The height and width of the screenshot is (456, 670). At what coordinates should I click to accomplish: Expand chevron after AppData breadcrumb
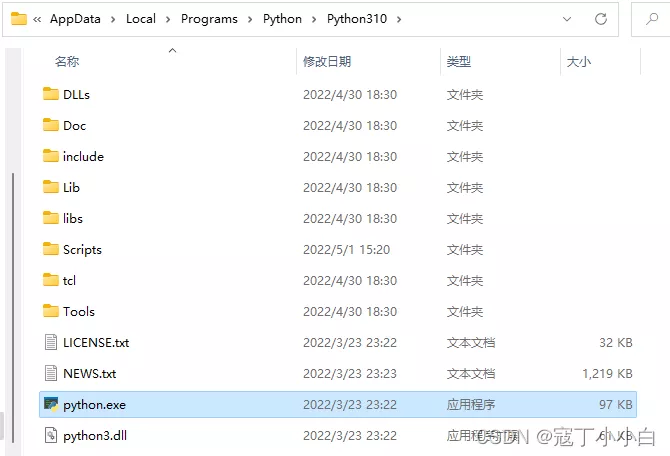point(113,19)
